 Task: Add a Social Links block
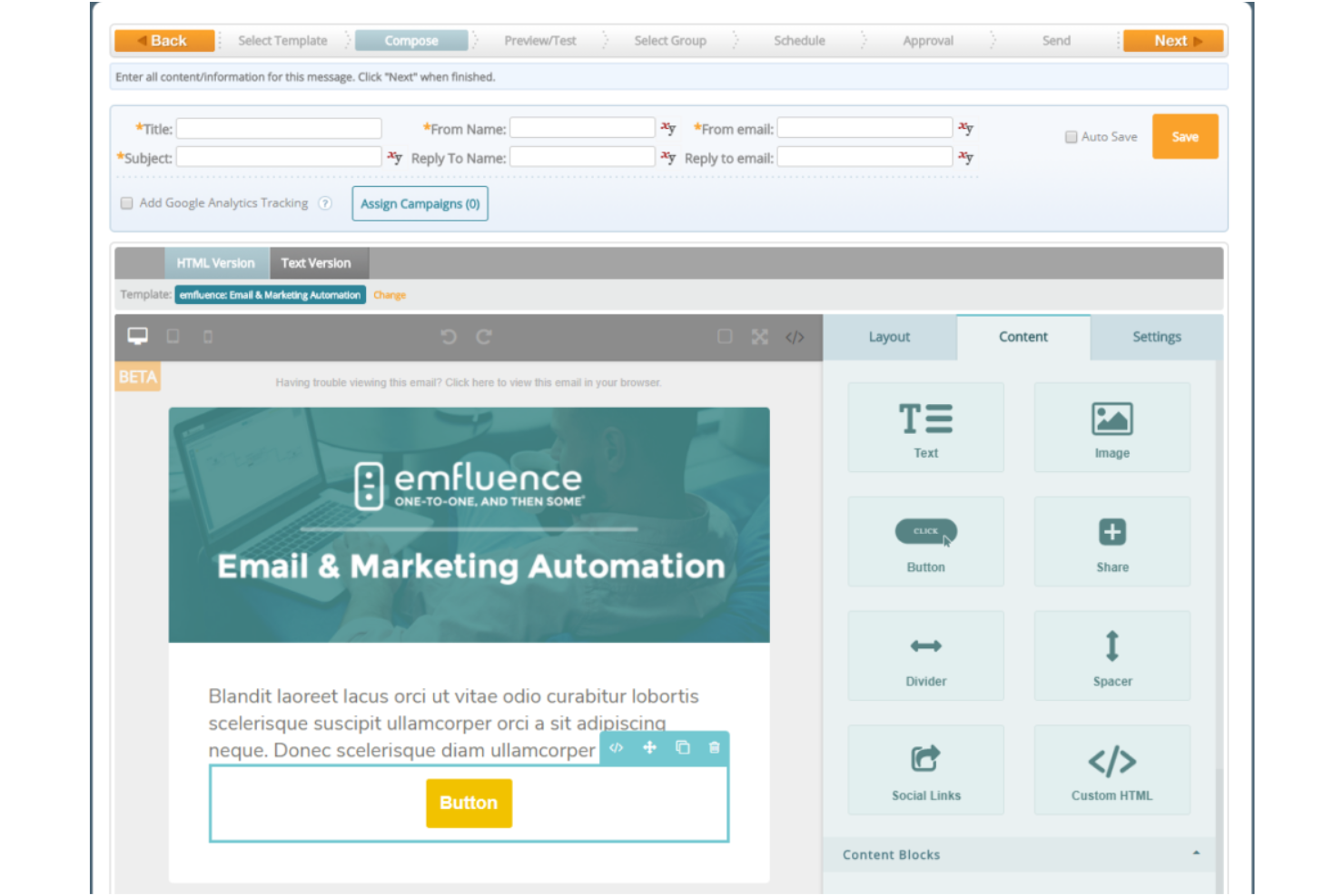coord(925,770)
